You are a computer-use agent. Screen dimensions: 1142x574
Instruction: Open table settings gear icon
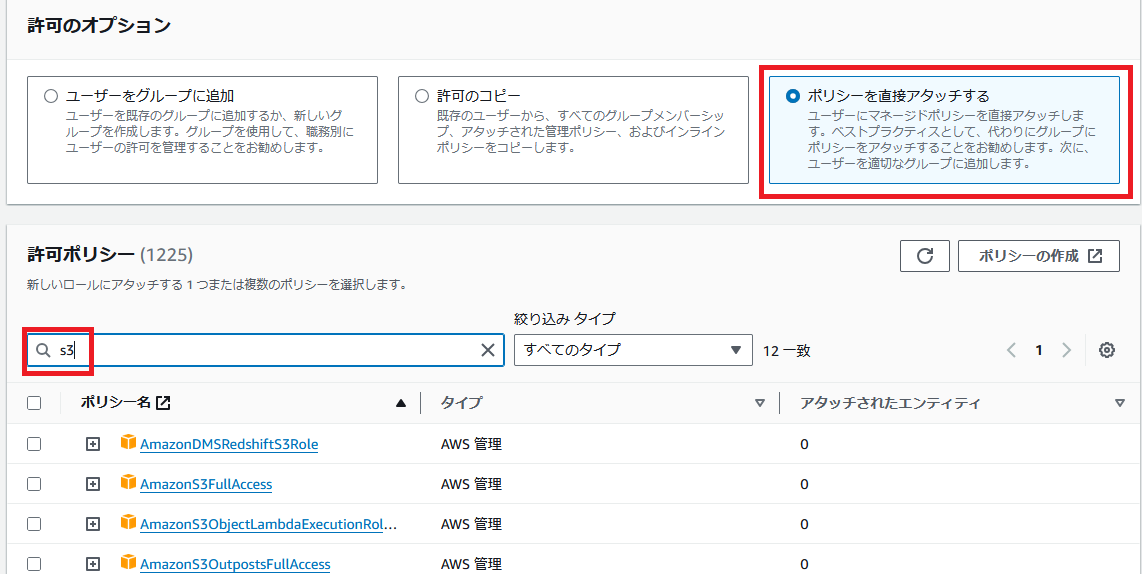click(x=1107, y=350)
